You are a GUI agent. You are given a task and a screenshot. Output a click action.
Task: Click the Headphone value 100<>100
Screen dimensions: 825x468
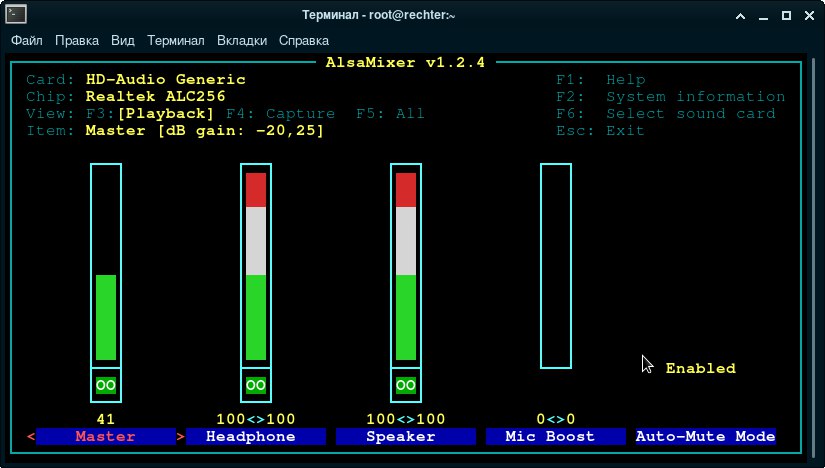click(x=256, y=419)
